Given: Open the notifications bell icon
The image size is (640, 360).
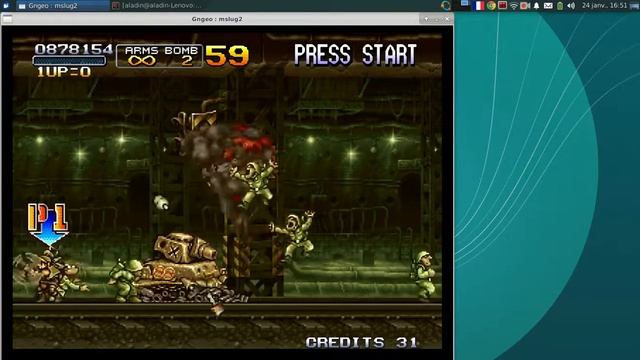Looking at the screenshot, I should (x=536, y=5).
